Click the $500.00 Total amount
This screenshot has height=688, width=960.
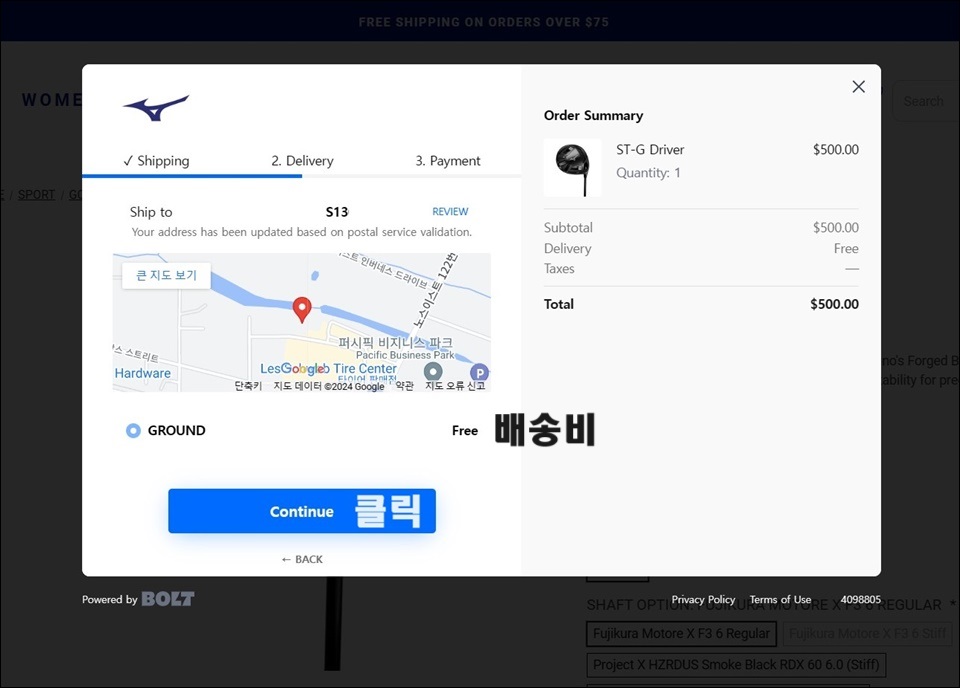[x=834, y=304]
